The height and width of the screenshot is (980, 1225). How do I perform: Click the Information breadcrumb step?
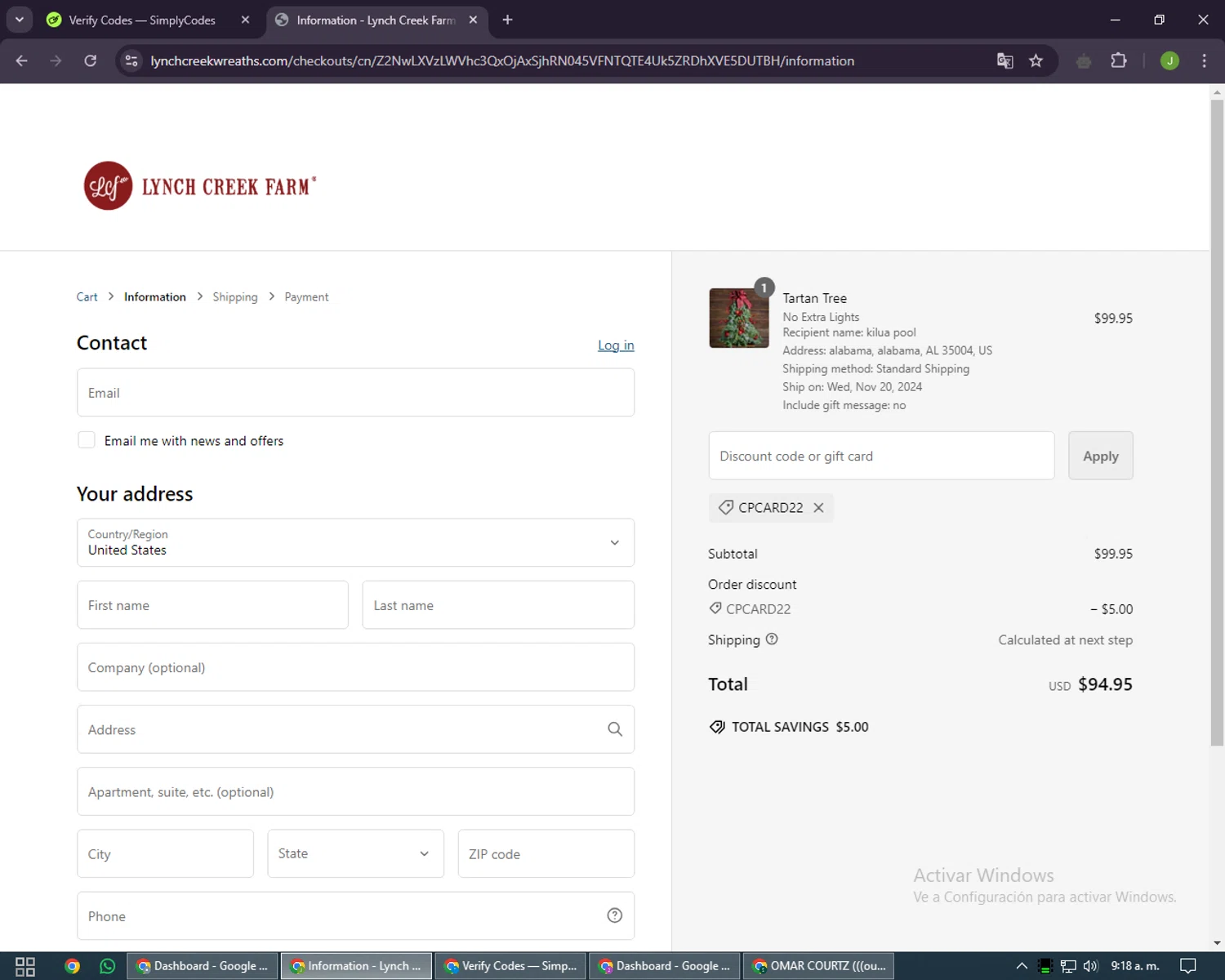click(155, 297)
